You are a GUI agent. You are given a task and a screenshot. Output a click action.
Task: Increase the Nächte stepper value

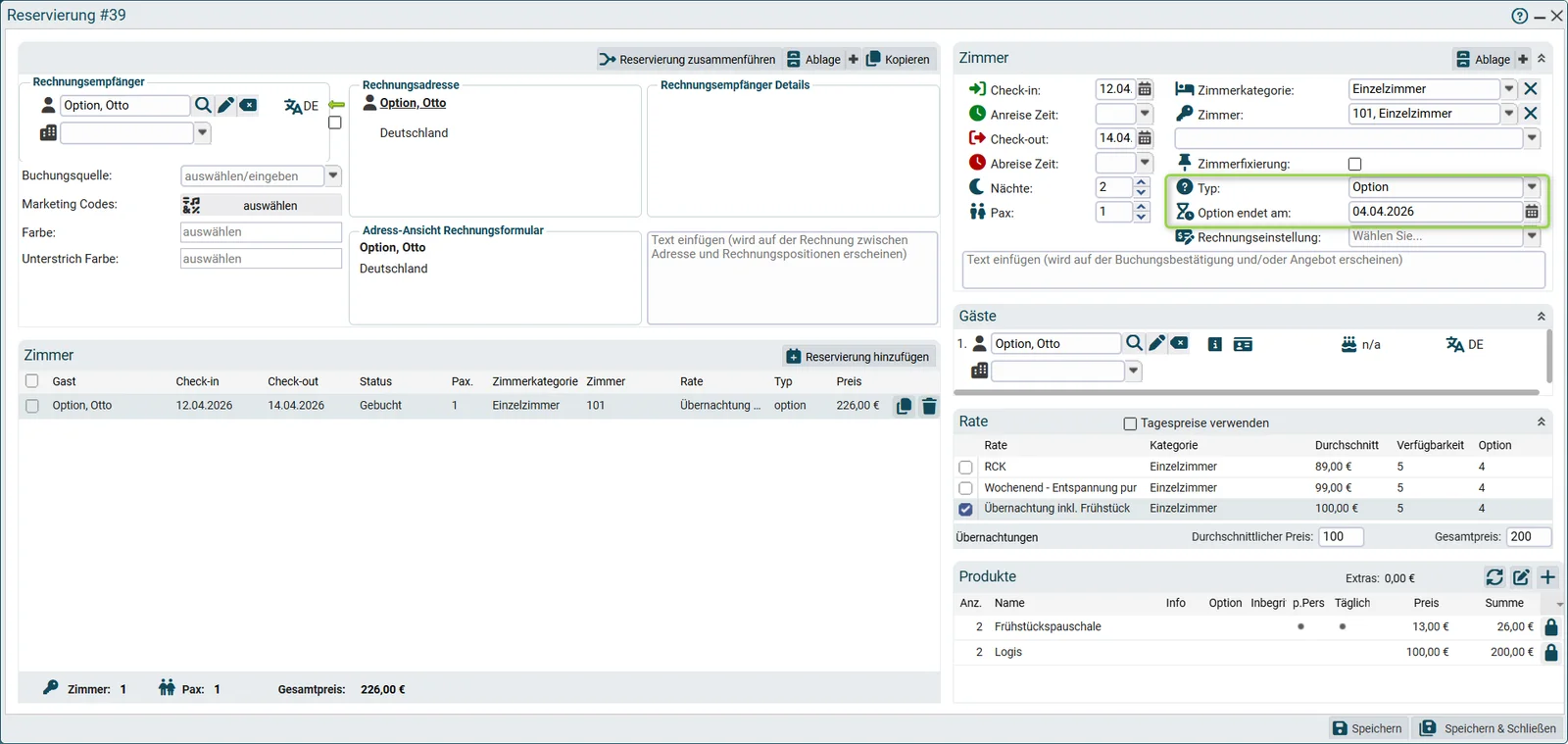(1142, 182)
